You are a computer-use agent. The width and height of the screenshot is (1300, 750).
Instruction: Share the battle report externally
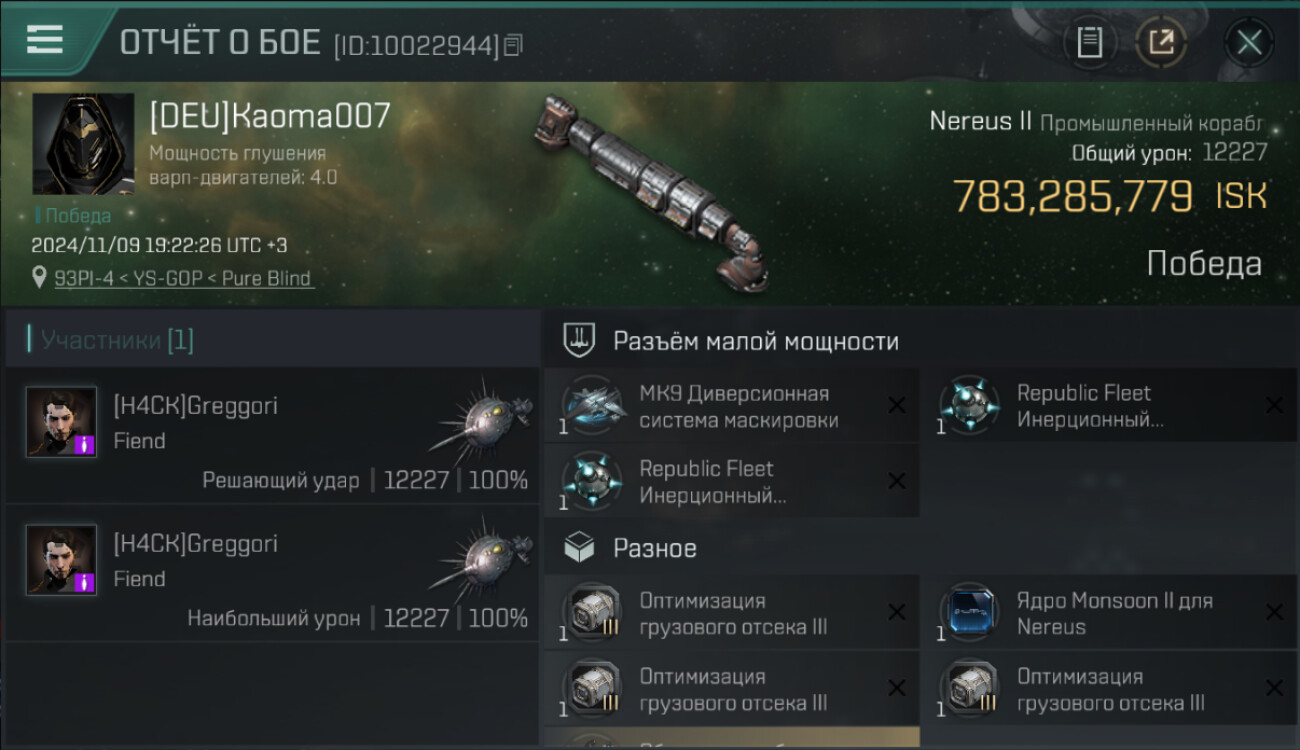pyautogui.click(x=1161, y=42)
